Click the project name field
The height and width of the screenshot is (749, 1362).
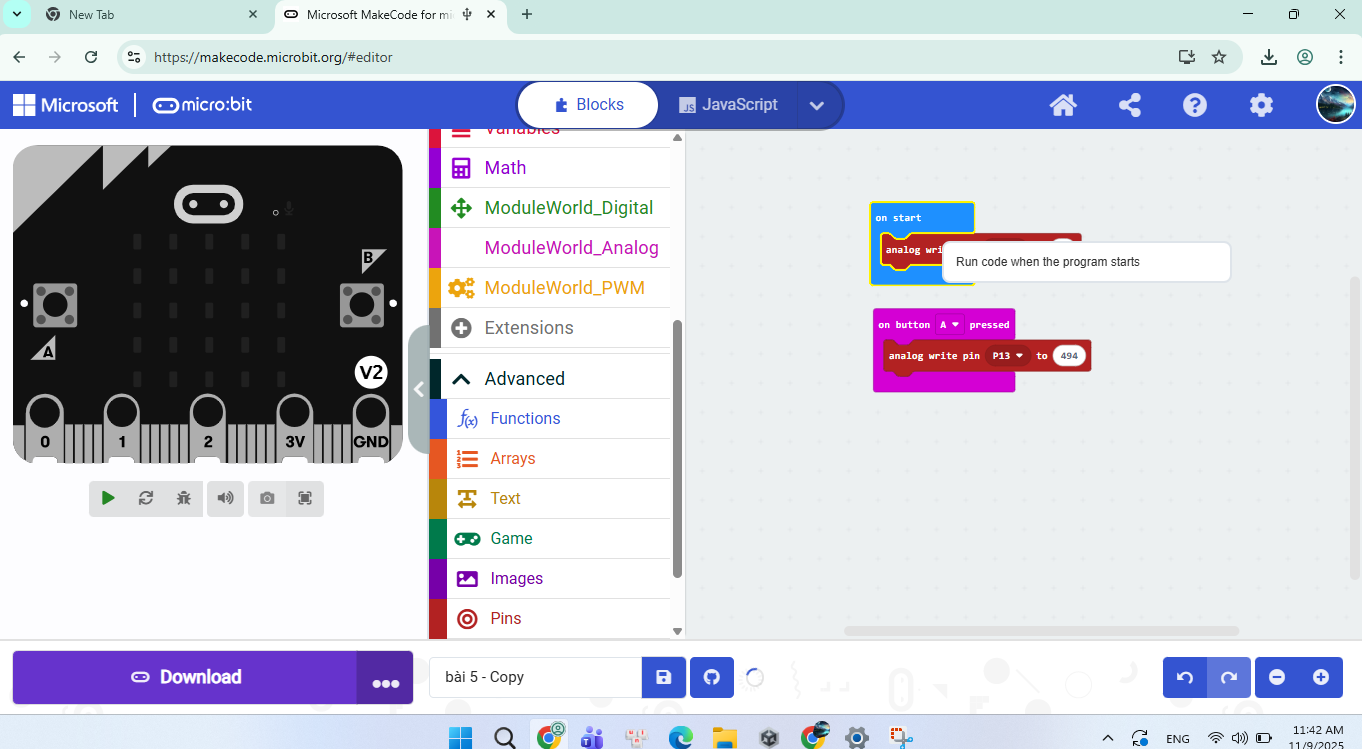(x=535, y=677)
